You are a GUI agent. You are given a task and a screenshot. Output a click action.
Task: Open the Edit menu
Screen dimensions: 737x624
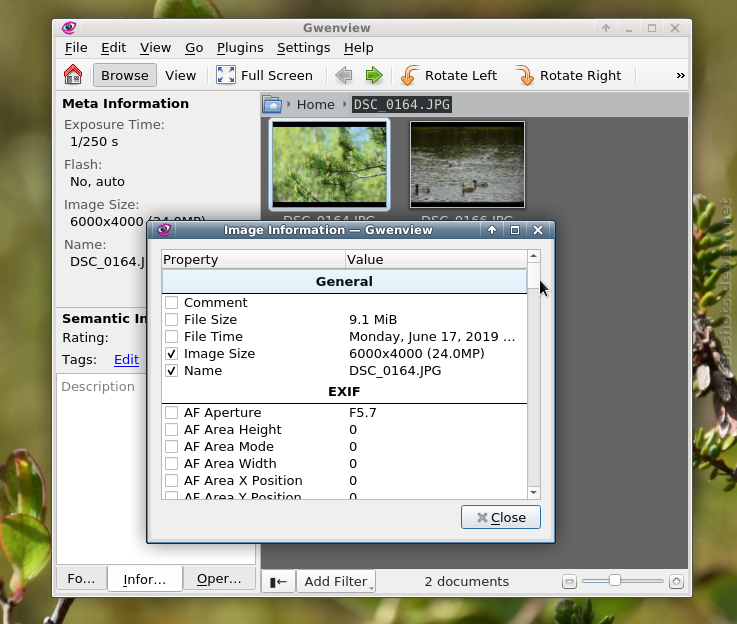[x=114, y=47]
